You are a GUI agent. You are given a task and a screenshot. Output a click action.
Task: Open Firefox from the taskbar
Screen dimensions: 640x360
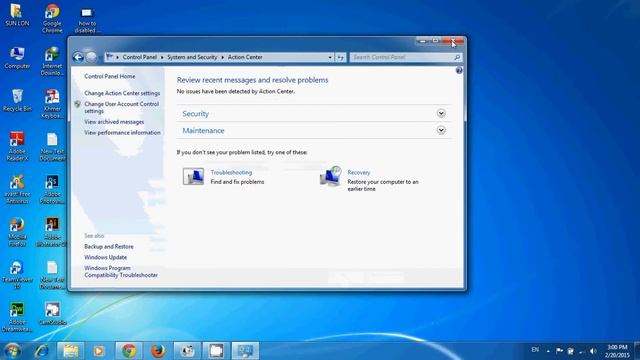click(x=158, y=351)
